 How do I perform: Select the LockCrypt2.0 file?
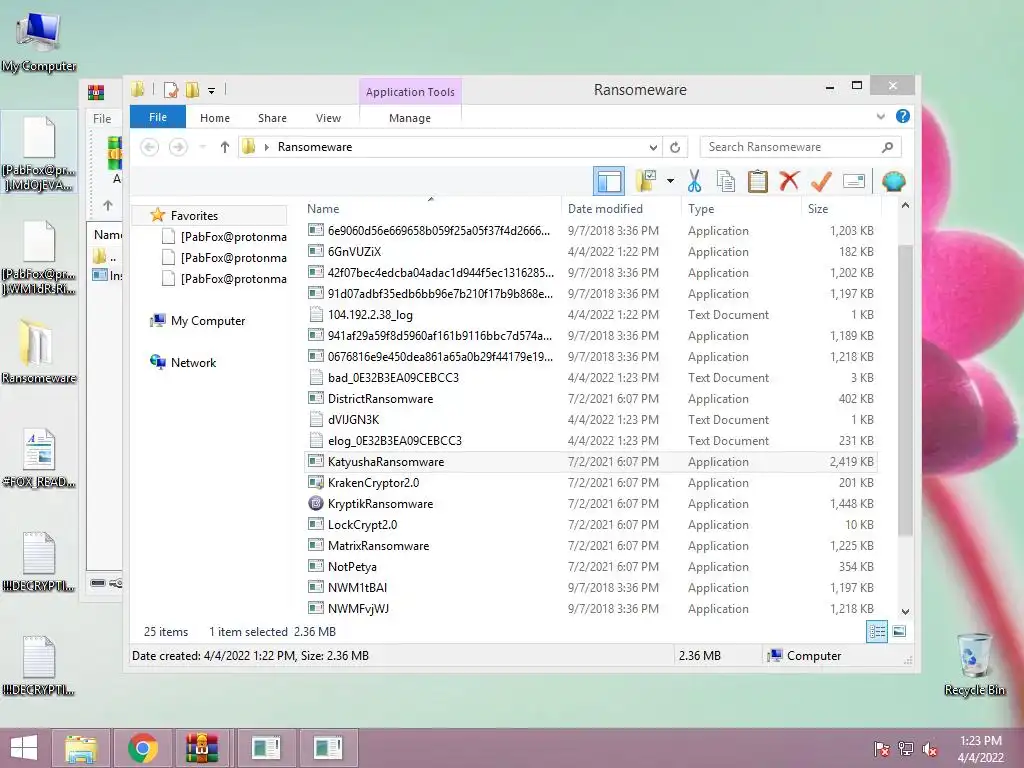coord(362,524)
